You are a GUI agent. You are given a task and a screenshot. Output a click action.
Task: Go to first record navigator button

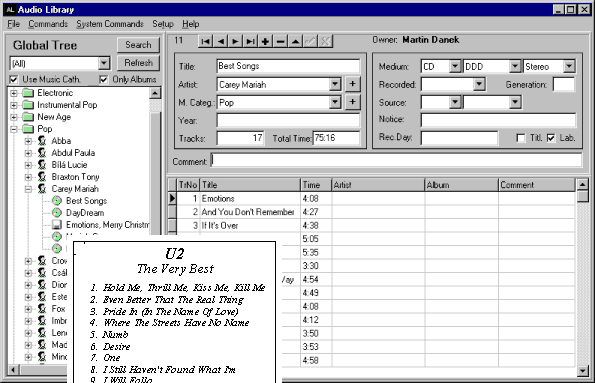tap(205, 41)
